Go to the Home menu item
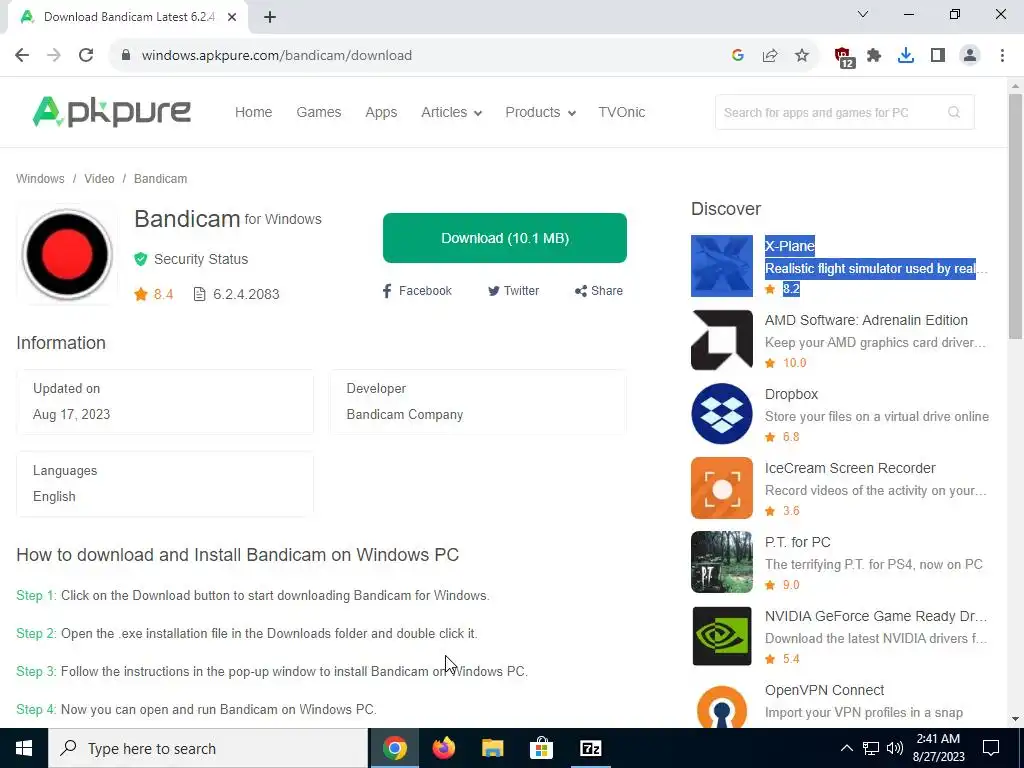This screenshot has height=768, width=1024. point(253,112)
